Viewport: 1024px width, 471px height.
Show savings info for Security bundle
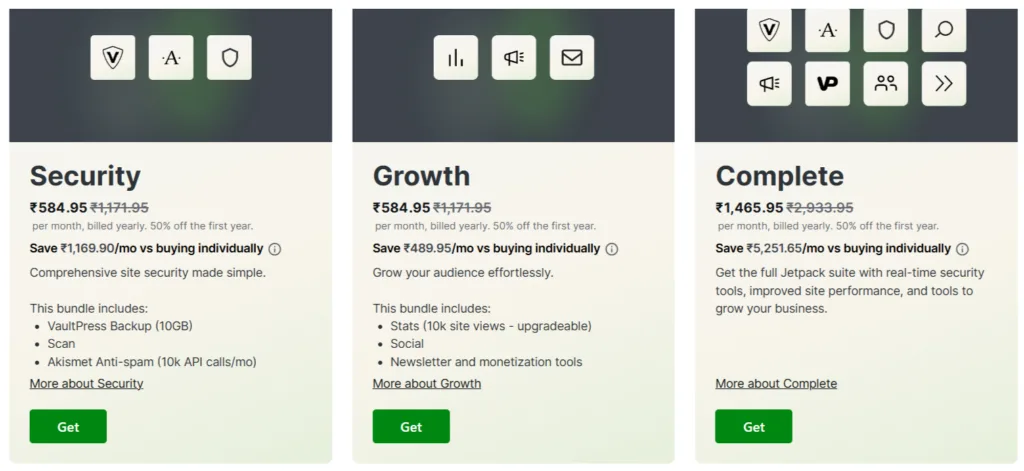coord(275,249)
